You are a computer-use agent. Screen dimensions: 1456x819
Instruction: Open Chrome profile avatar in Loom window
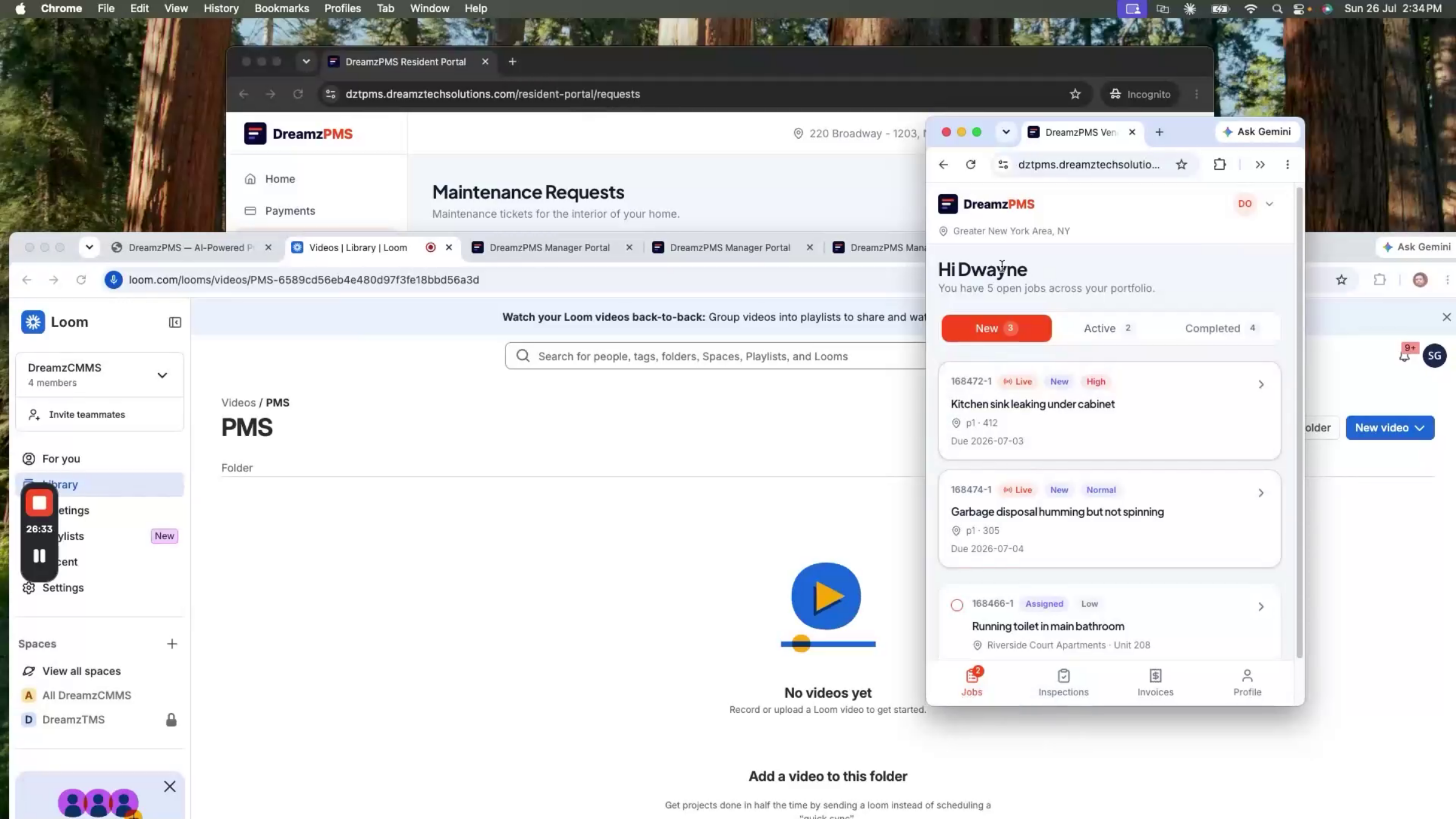pos(1420,280)
